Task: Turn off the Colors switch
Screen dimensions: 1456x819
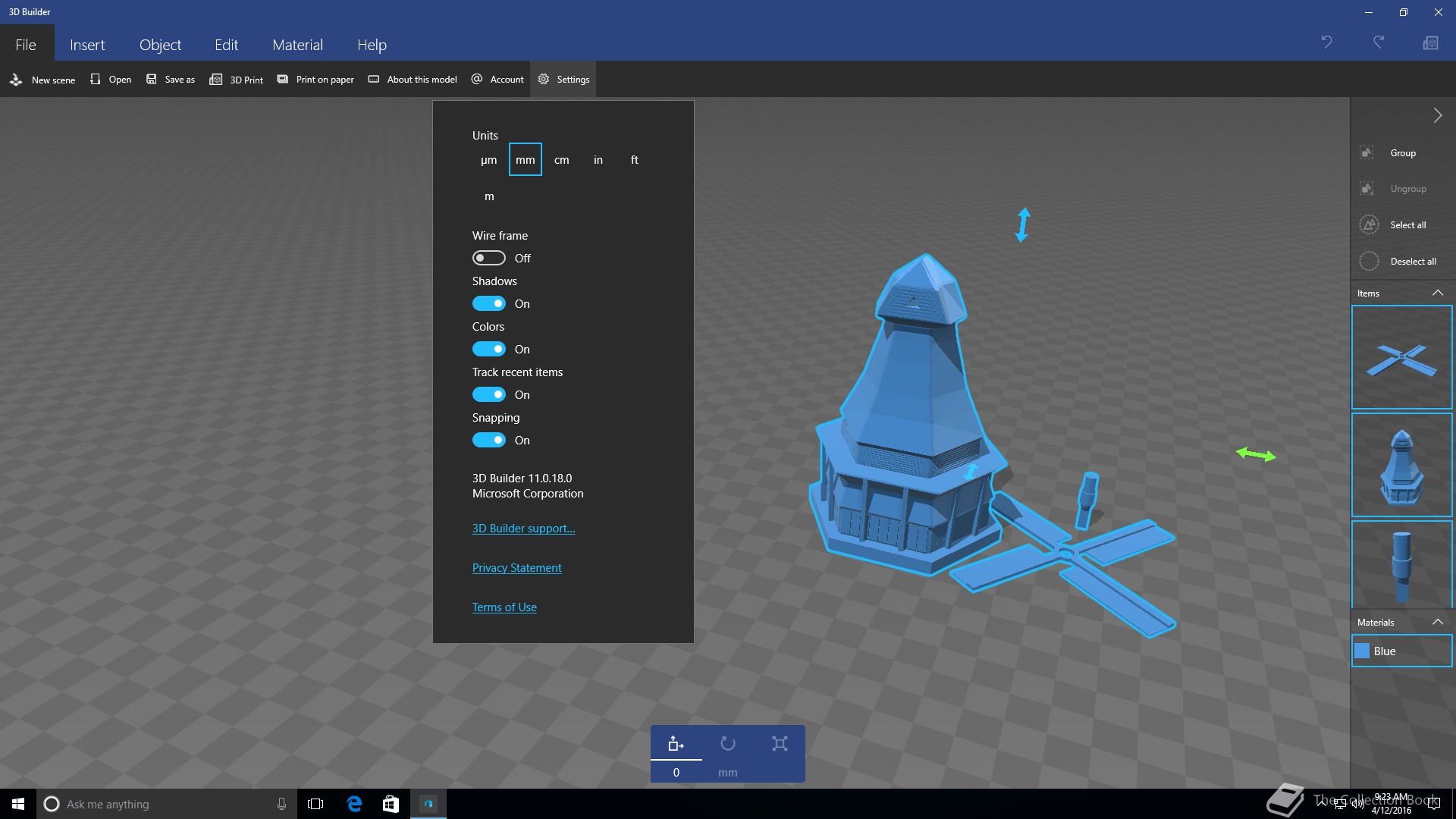Action: coord(489,349)
